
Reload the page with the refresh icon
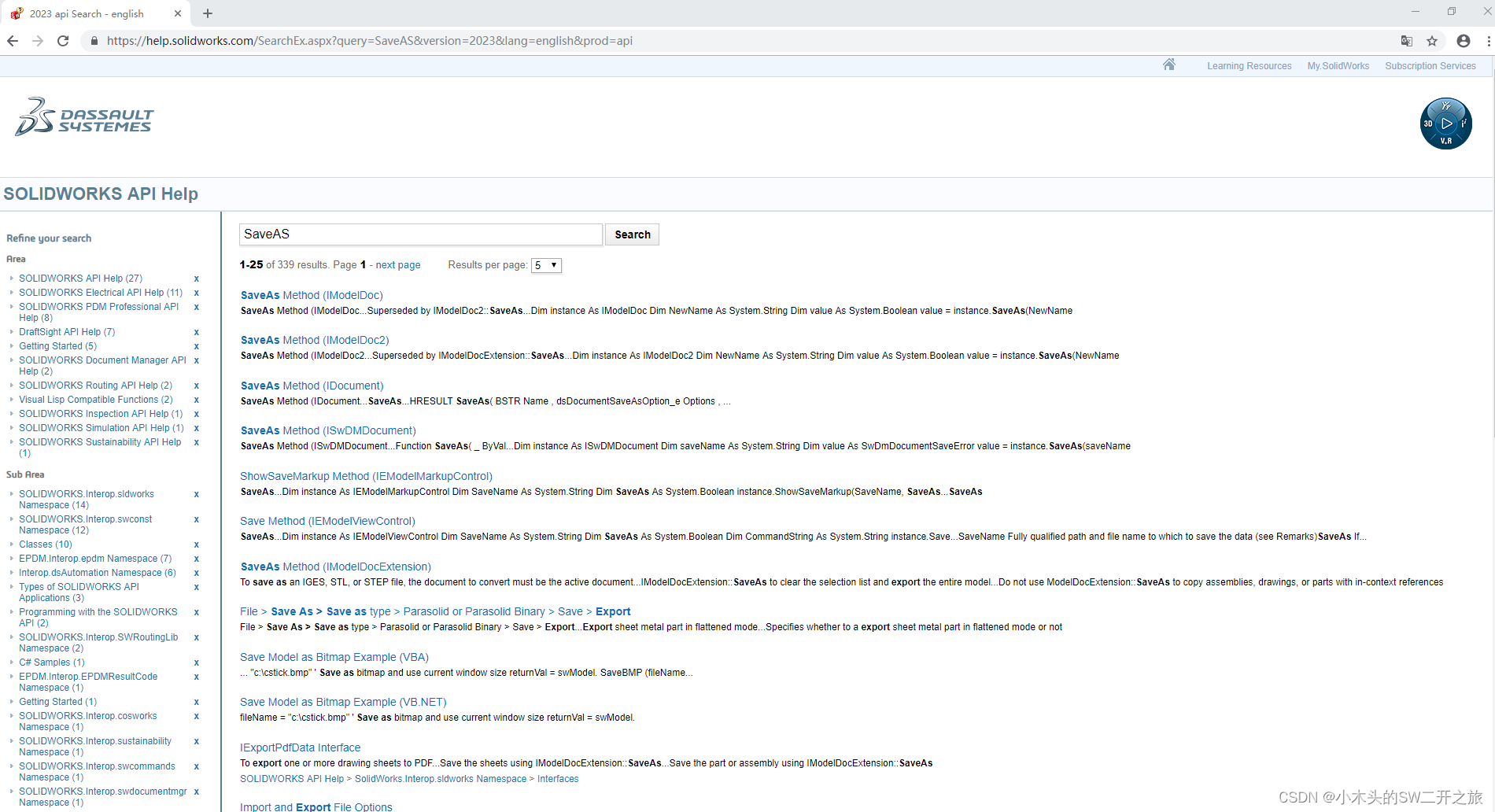[x=63, y=41]
